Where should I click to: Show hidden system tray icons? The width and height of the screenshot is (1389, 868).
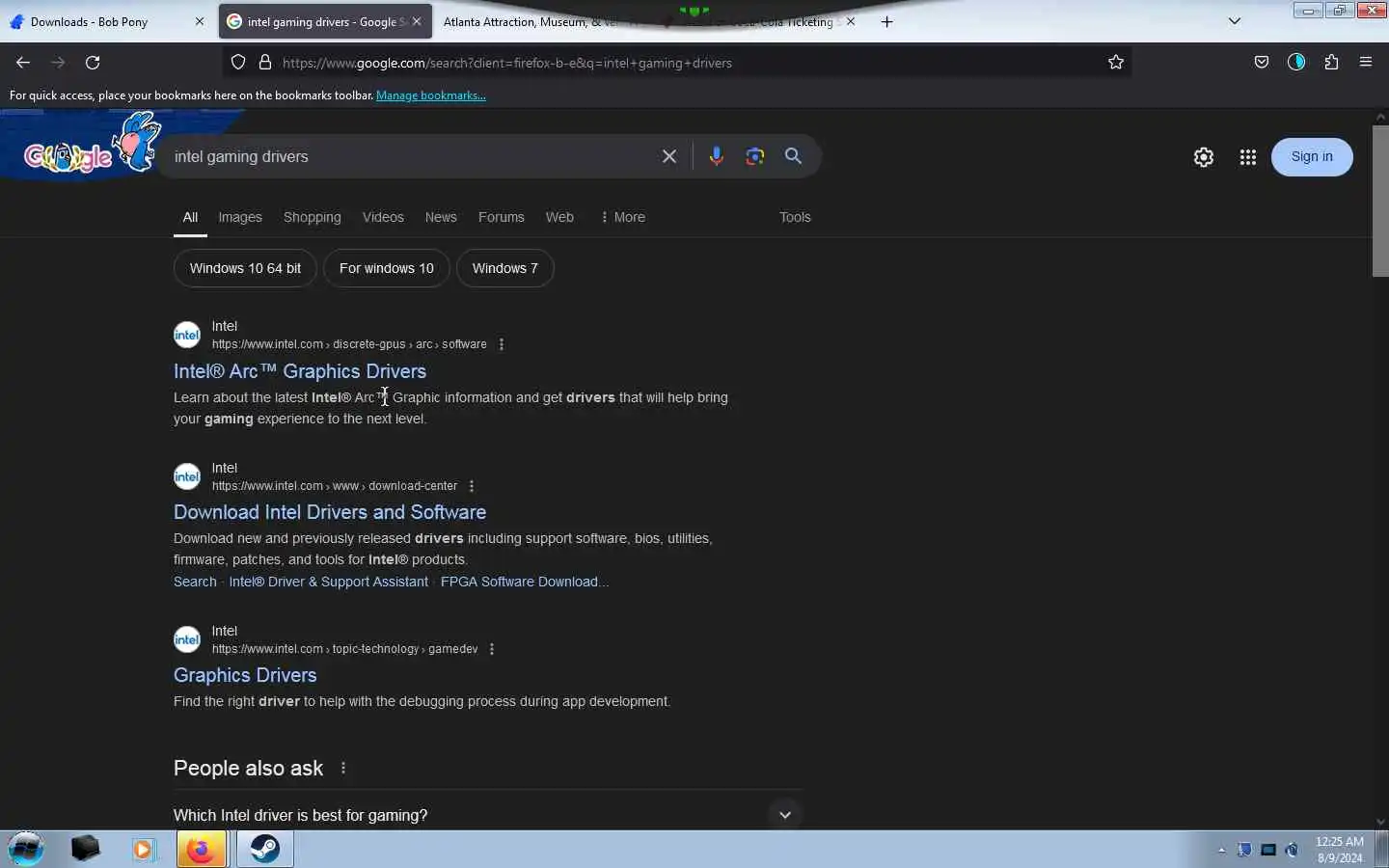point(1222,850)
